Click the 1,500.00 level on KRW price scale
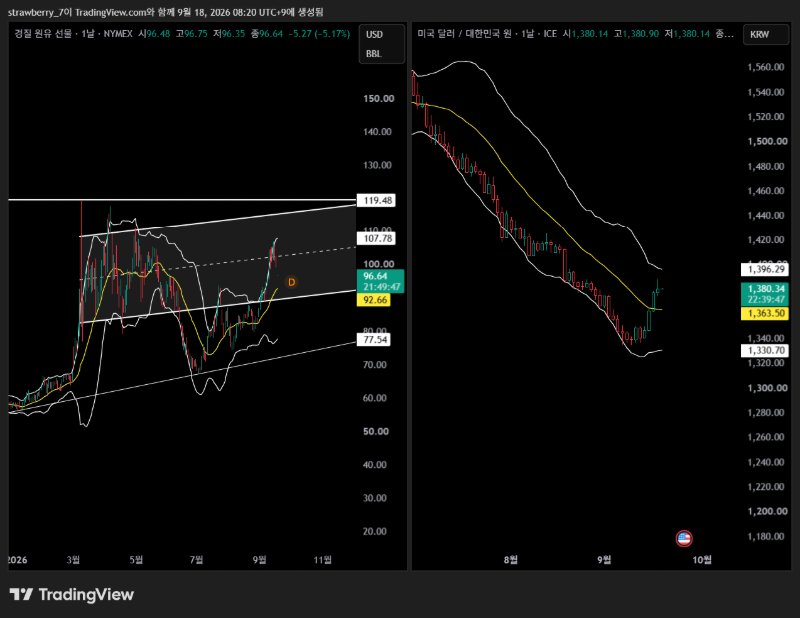Viewport: 800px width, 618px height. click(x=767, y=141)
